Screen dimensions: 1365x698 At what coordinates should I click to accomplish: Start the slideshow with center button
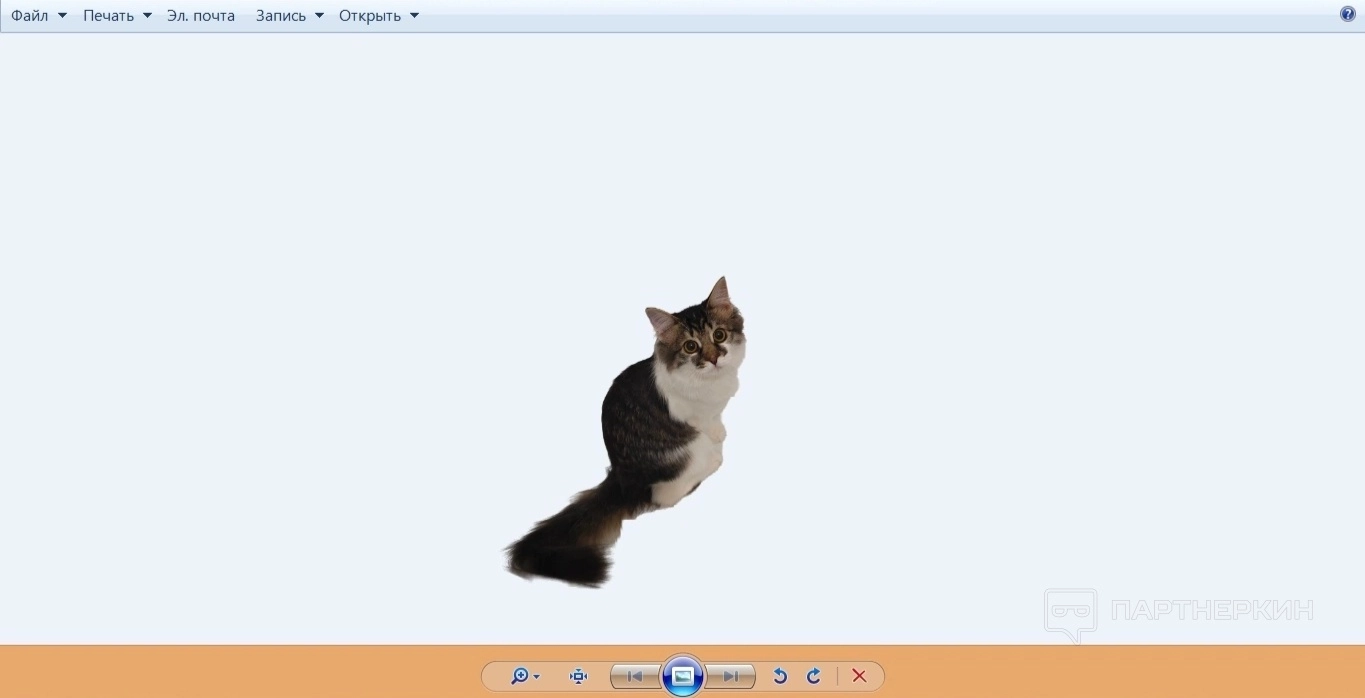click(683, 676)
